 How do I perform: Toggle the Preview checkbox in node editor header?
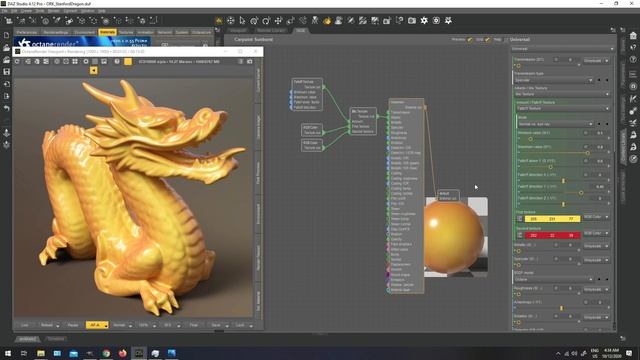[x=470, y=40]
